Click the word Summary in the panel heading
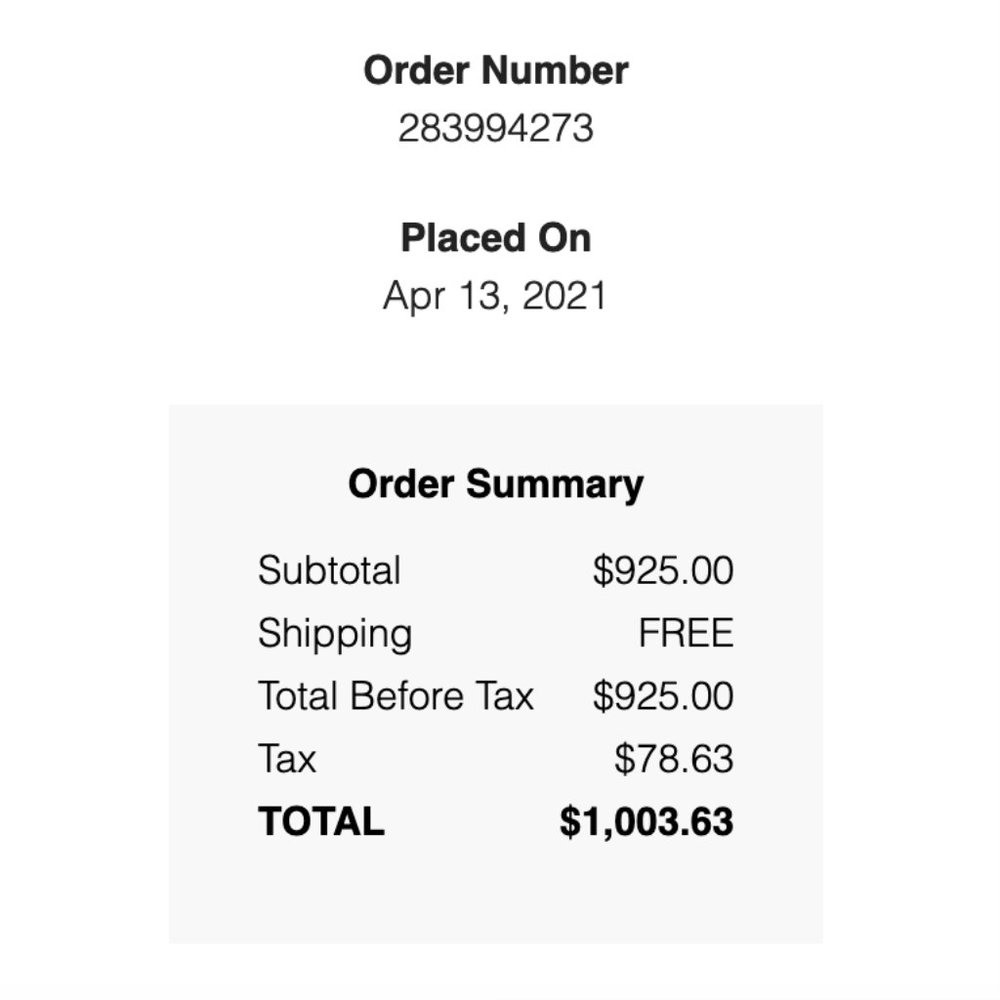 pos(556,484)
